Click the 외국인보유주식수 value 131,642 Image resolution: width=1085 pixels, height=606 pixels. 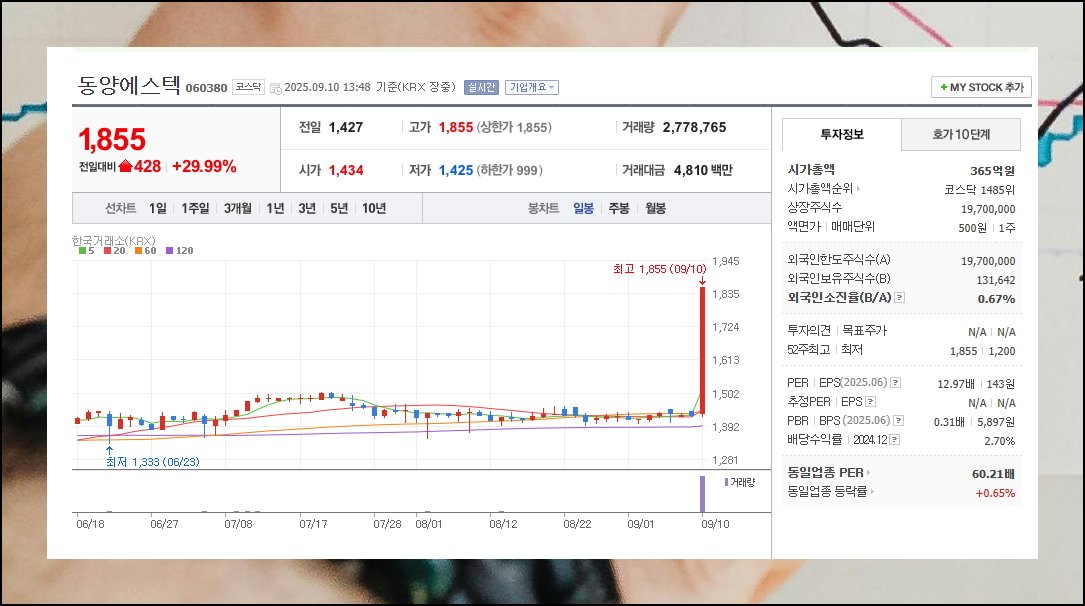(996, 280)
